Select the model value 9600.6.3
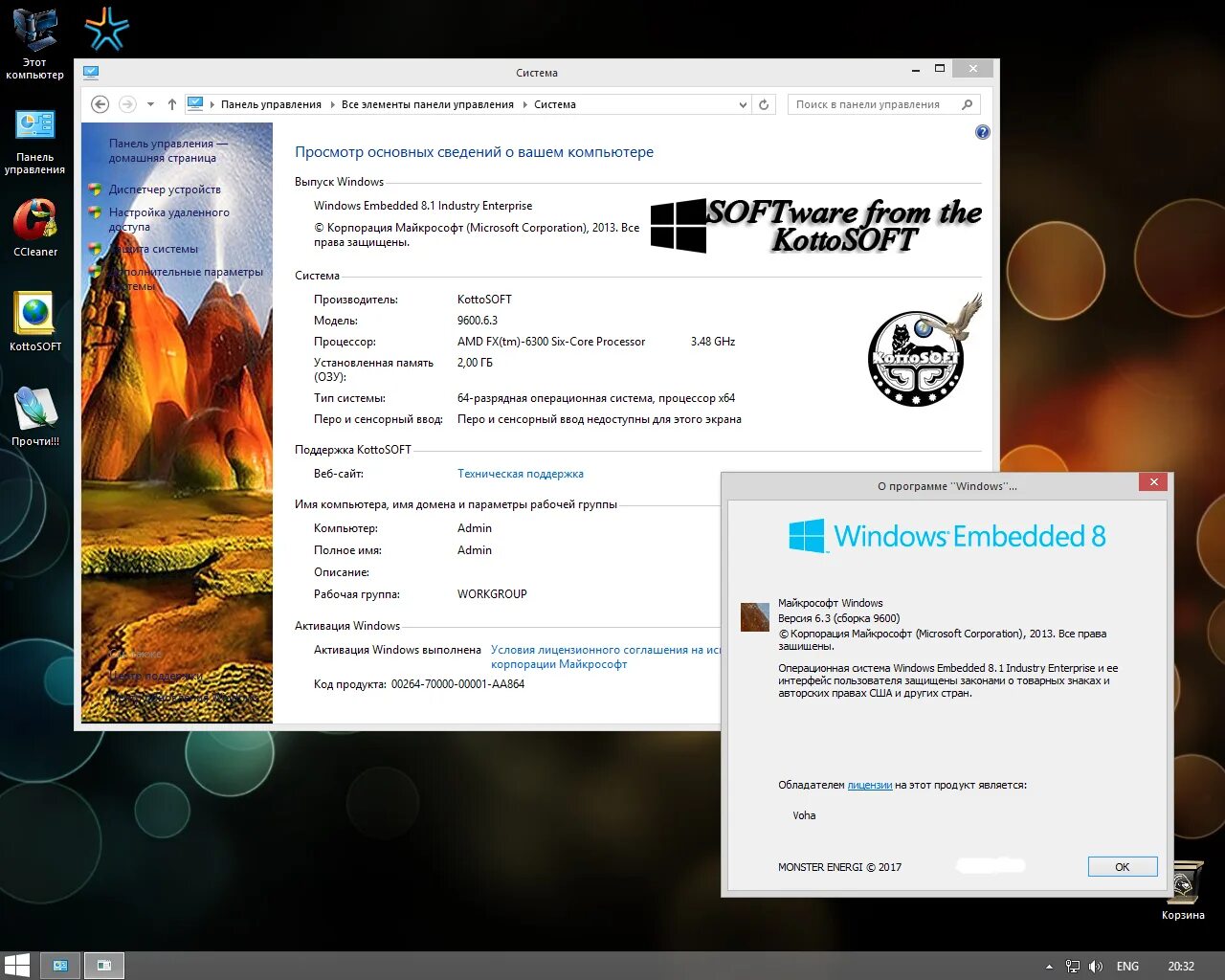1225x980 pixels. click(x=478, y=321)
